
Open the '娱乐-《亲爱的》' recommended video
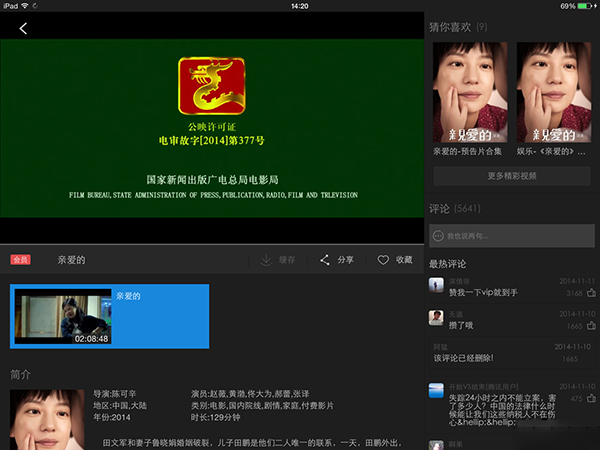coord(553,97)
